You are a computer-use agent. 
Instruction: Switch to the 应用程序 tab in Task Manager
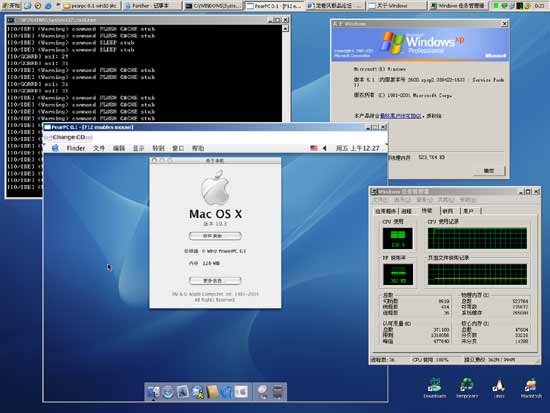(385, 211)
